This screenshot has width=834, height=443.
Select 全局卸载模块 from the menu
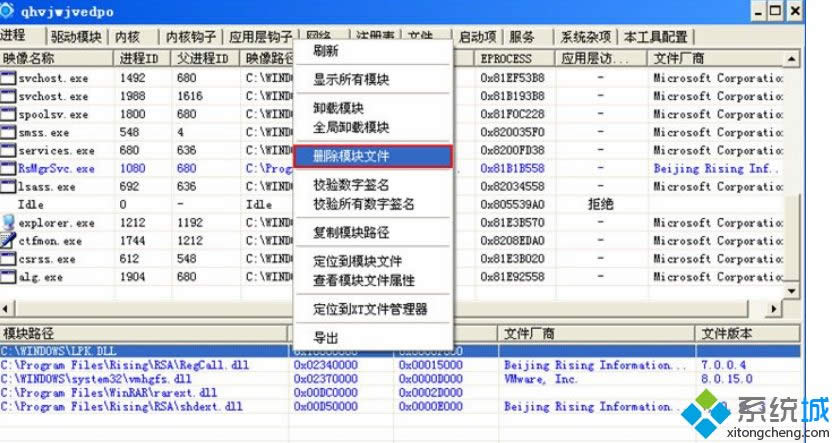[351, 128]
